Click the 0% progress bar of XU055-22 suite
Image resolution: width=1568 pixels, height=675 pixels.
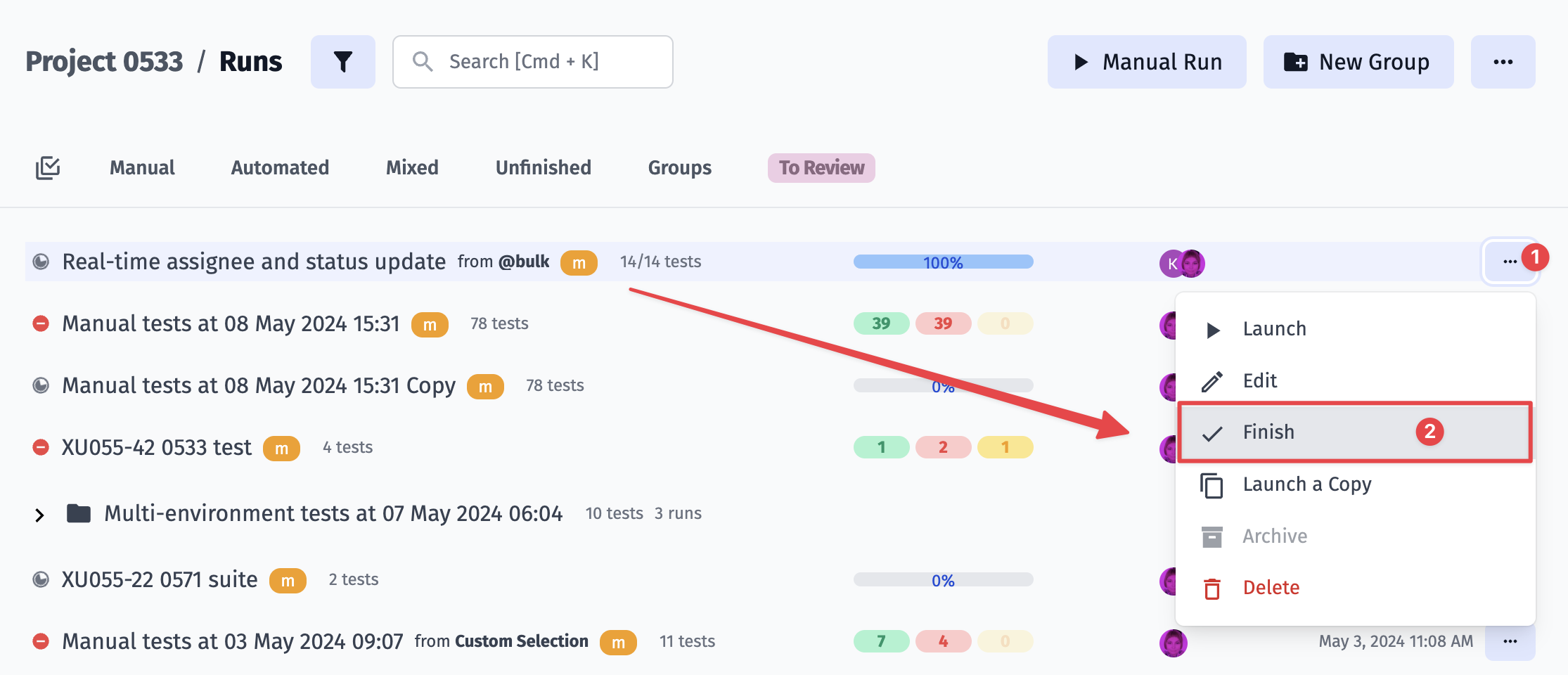pos(943,580)
